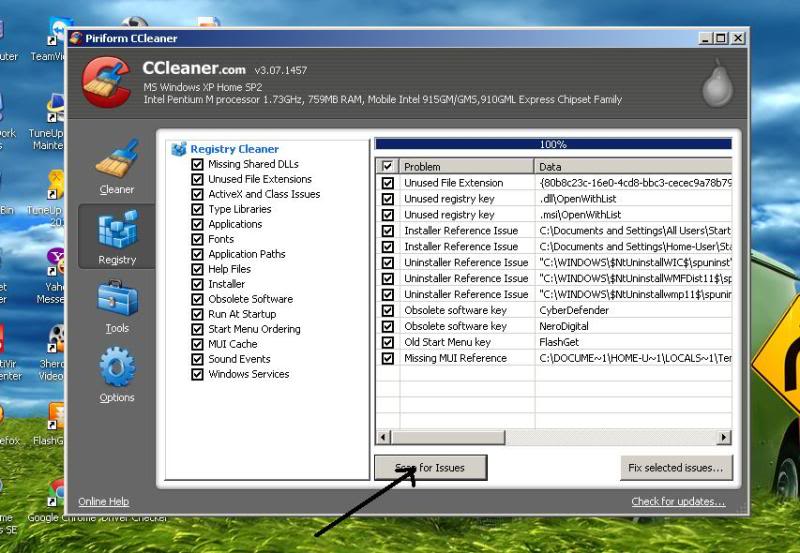Viewport: 800px width, 553px height.
Task: Click the Scan for Issues button
Action: 432,467
